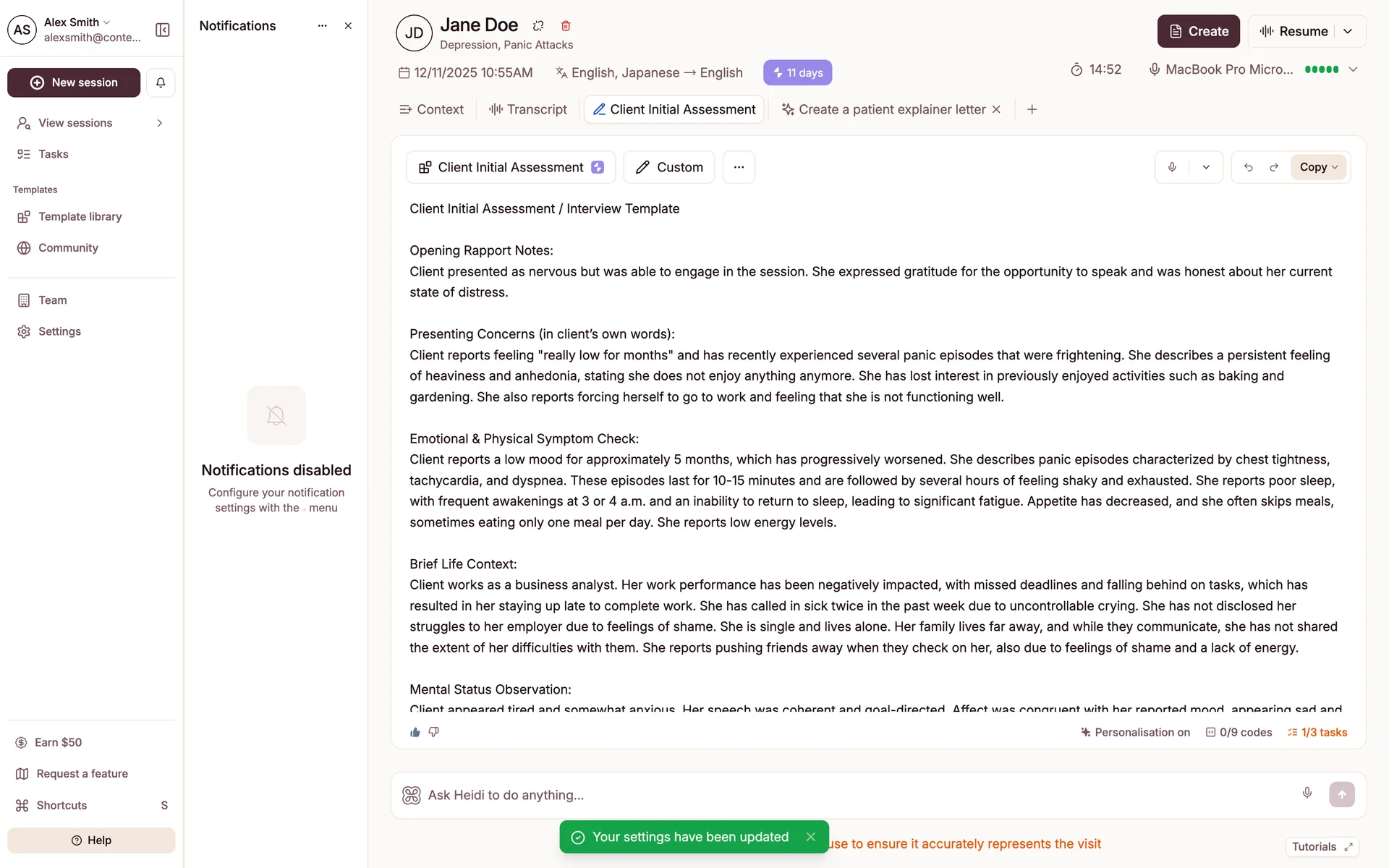Click the redo arrow icon
The height and width of the screenshot is (868, 1389).
point(1274,167)
